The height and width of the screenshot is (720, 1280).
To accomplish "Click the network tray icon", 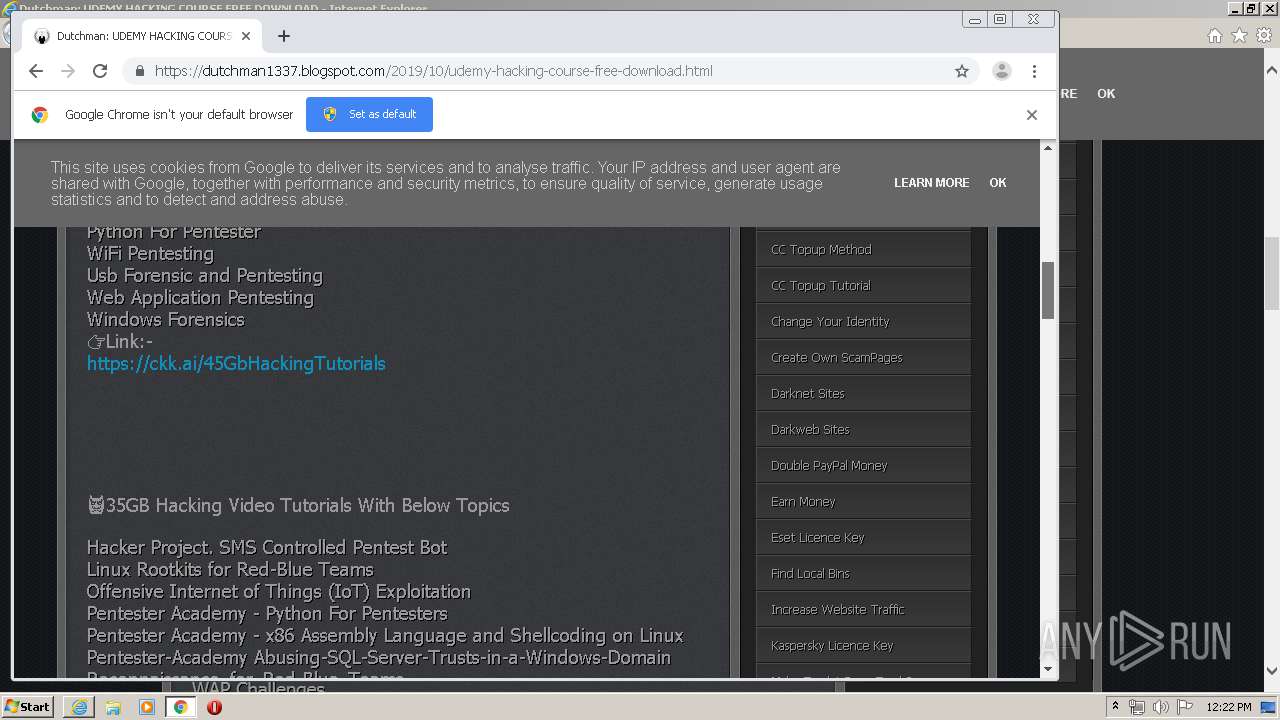I will tap(1137, 707).
